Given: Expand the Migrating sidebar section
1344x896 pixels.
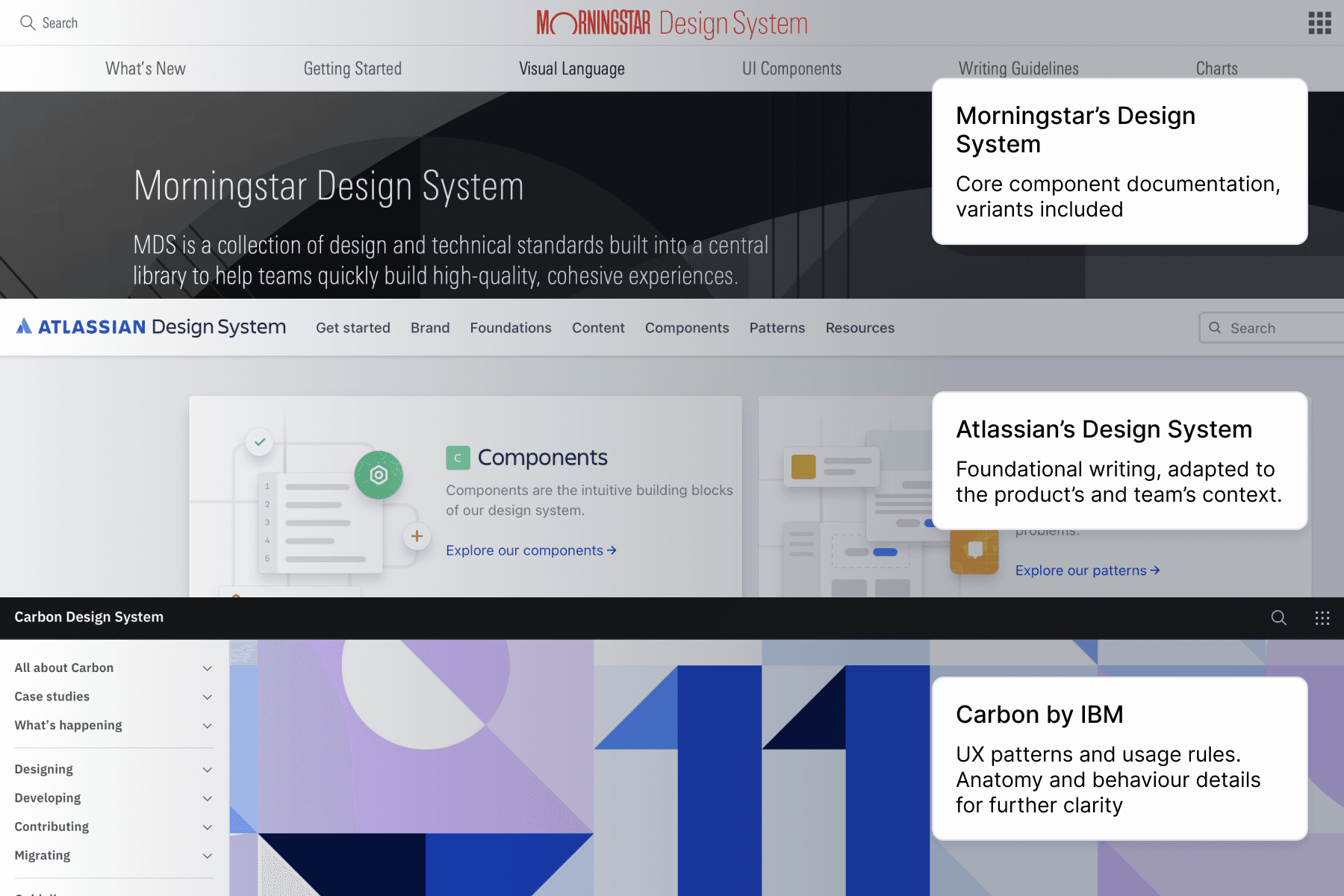Looking at the screenshot, I should (113, 856).
